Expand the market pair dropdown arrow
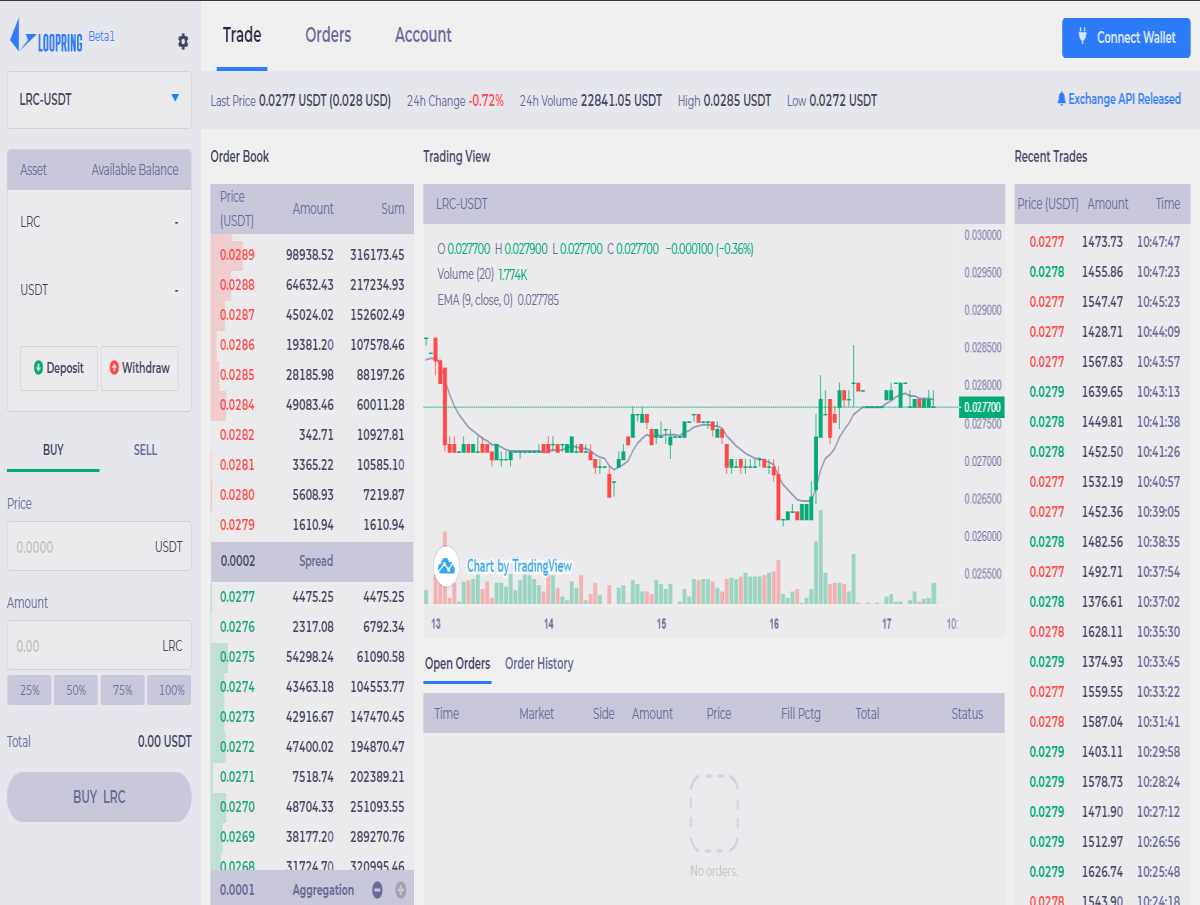The image size is (1200, 905). (x=176, y=100)
